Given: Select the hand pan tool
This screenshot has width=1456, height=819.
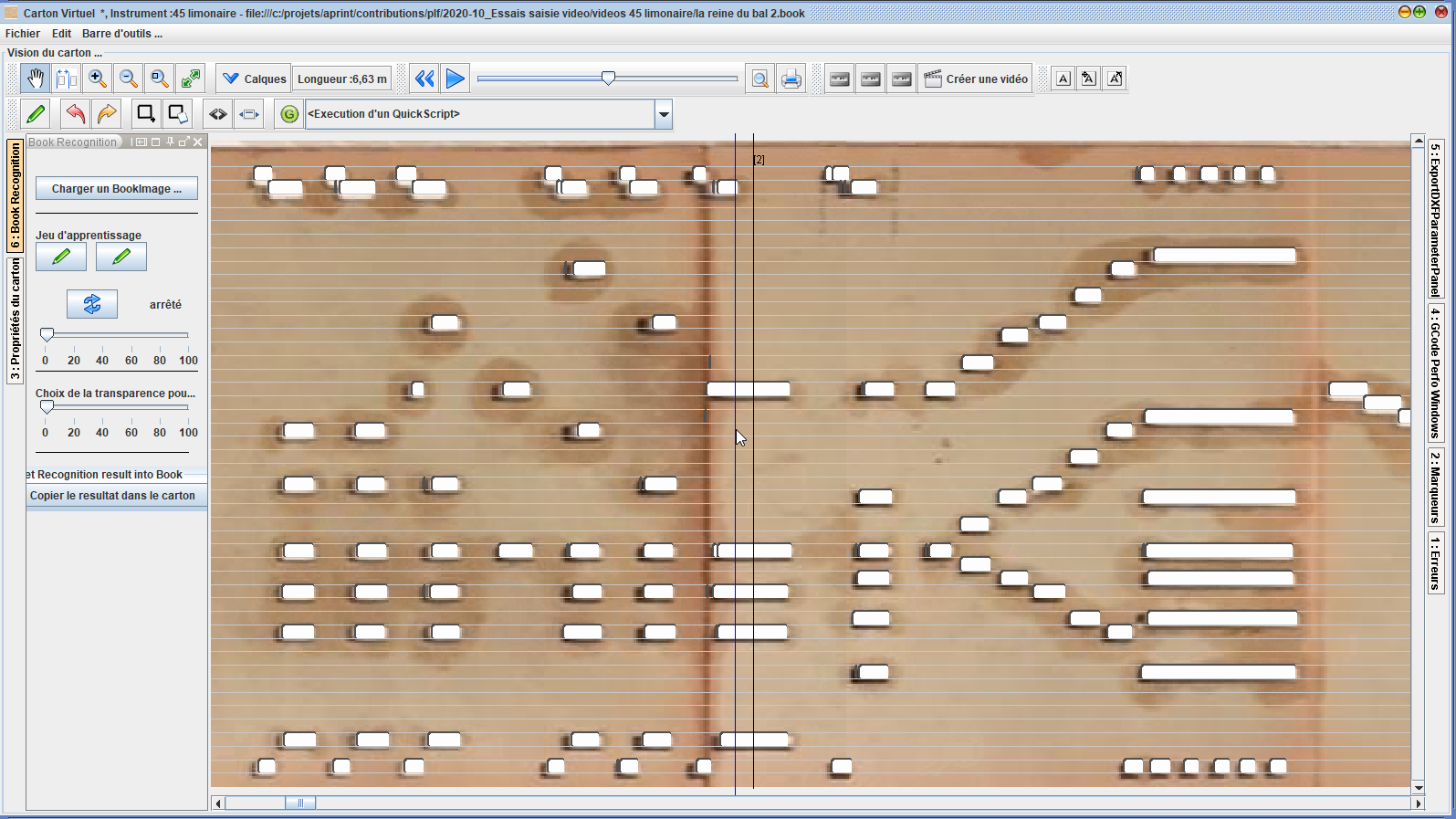Looking at the screenshot, I should [35, 79].
